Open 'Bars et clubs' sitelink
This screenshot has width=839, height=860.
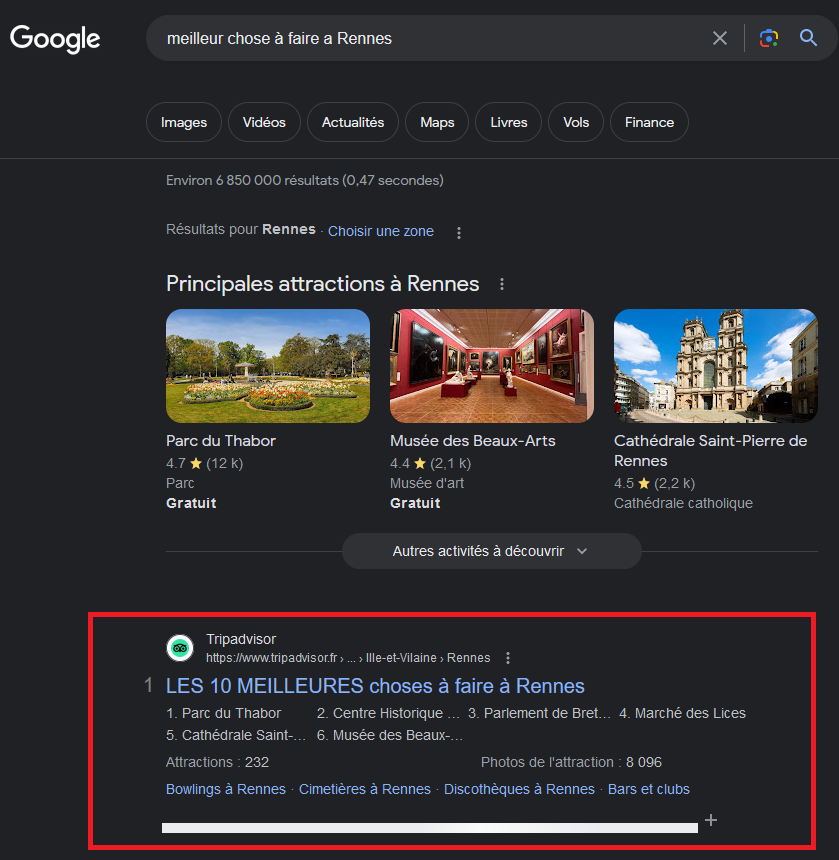[x=649, y=789]
